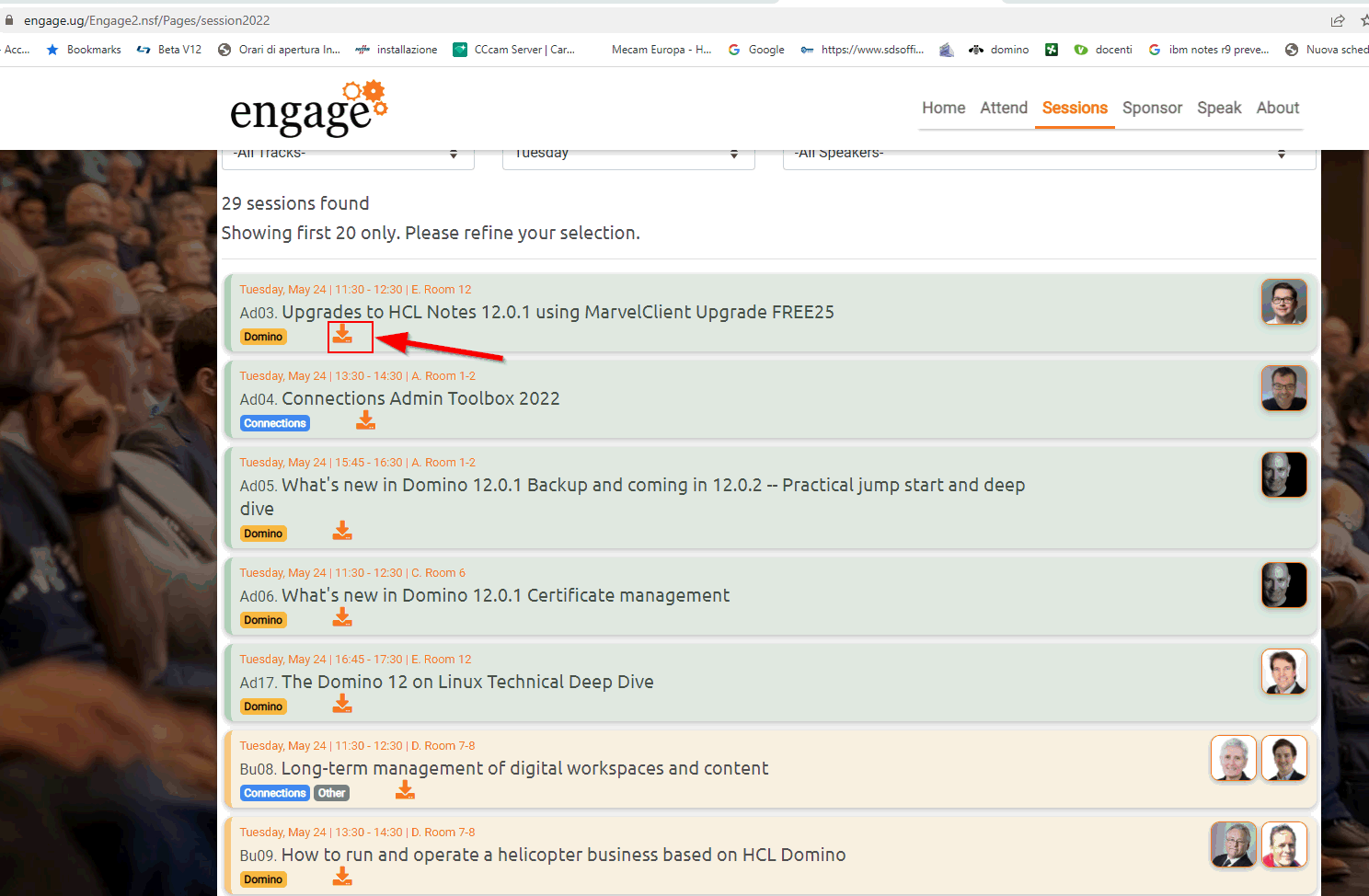
Task: View first speaker photo for Bu08 session
Action: [1234, 758]
